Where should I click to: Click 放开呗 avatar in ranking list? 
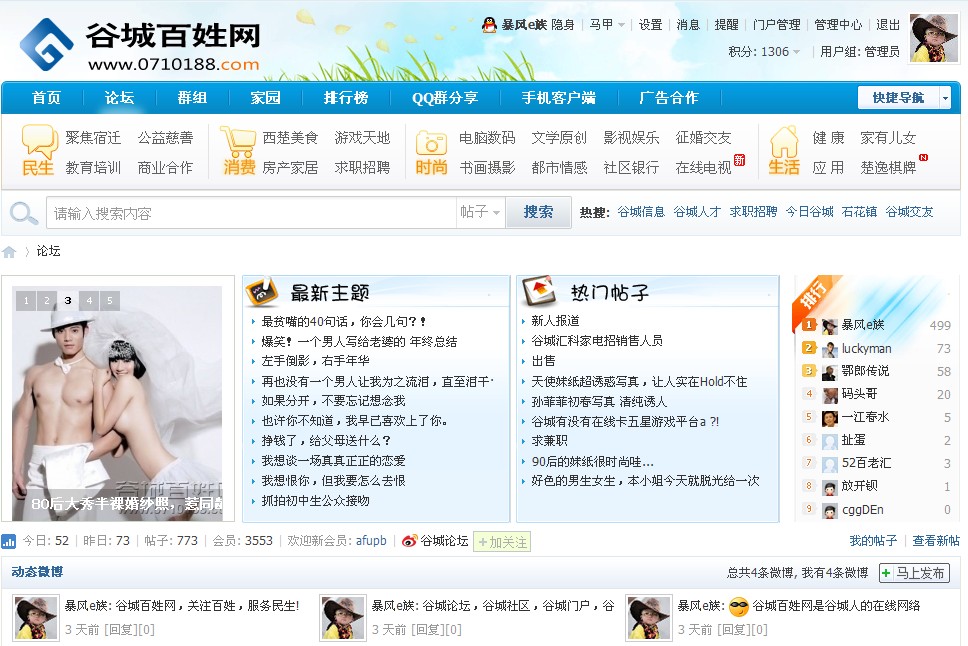830,487
